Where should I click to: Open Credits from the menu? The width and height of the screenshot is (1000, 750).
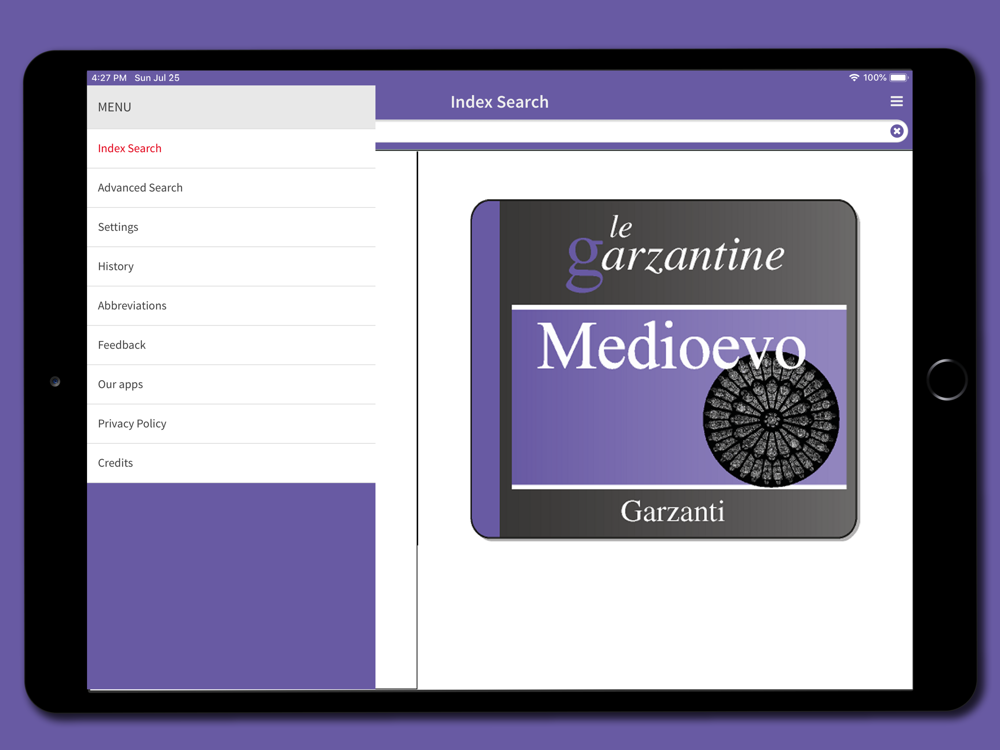pyautogui.click(x=231, y=463)
